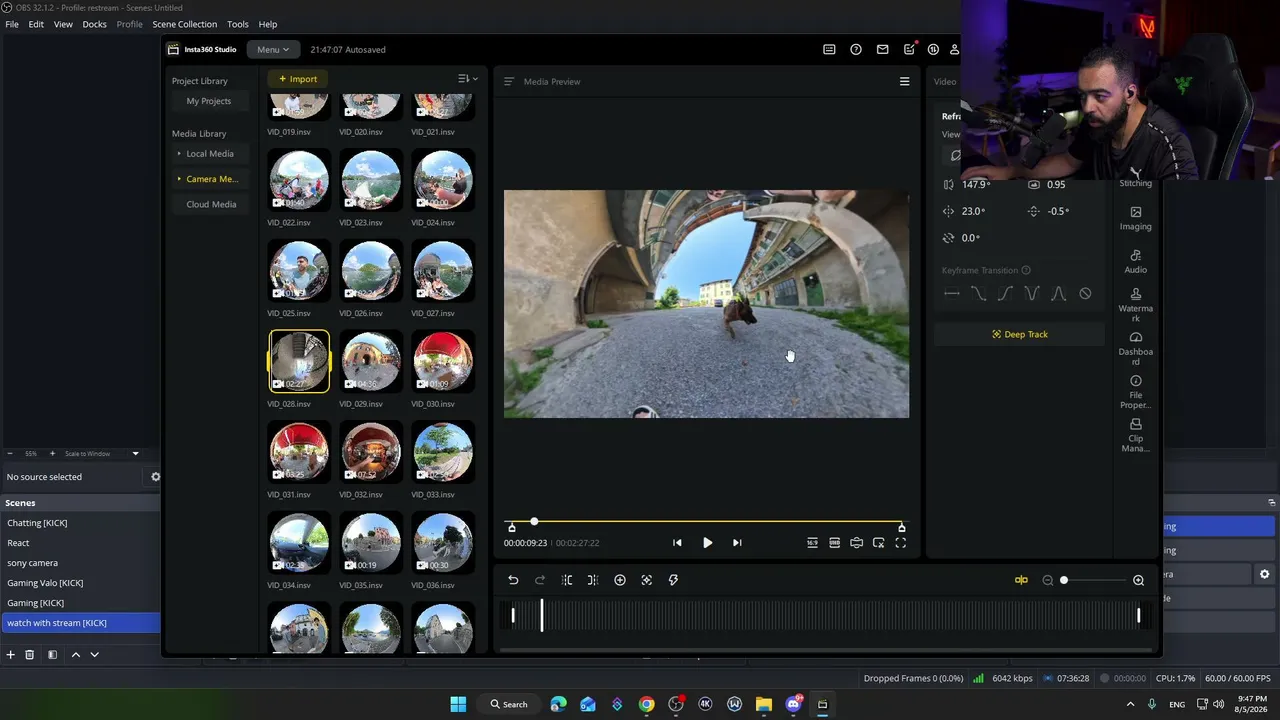Skip to next frame button
The height and width of the screenshot is (720, 1280).
tap(737, 543)
